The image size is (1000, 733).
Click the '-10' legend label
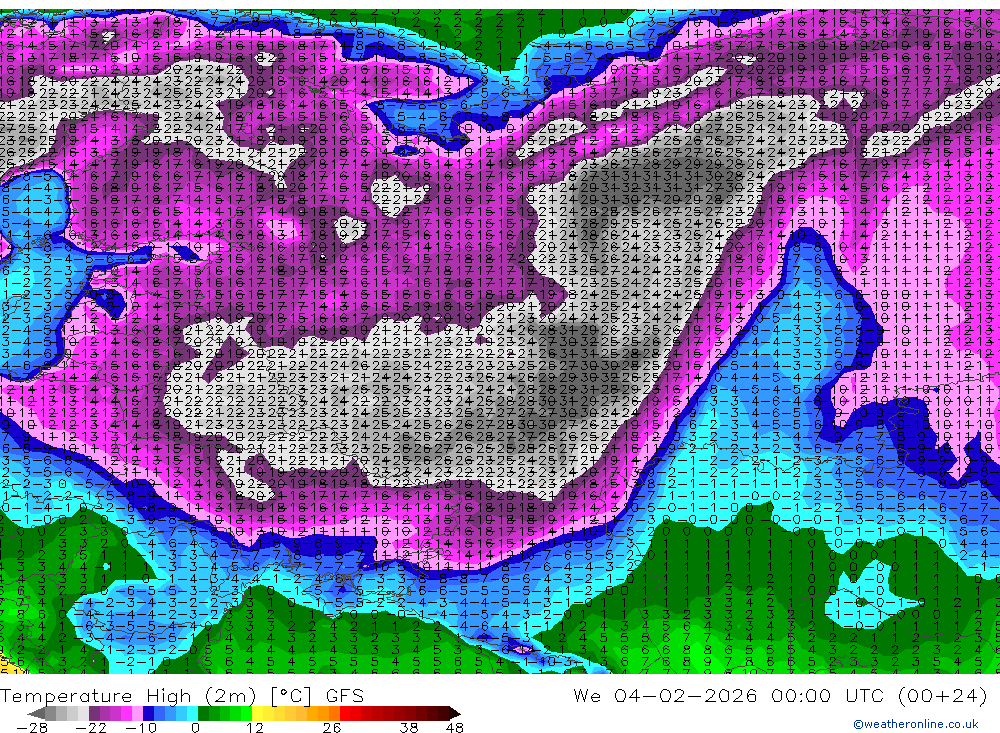point(141,728)
